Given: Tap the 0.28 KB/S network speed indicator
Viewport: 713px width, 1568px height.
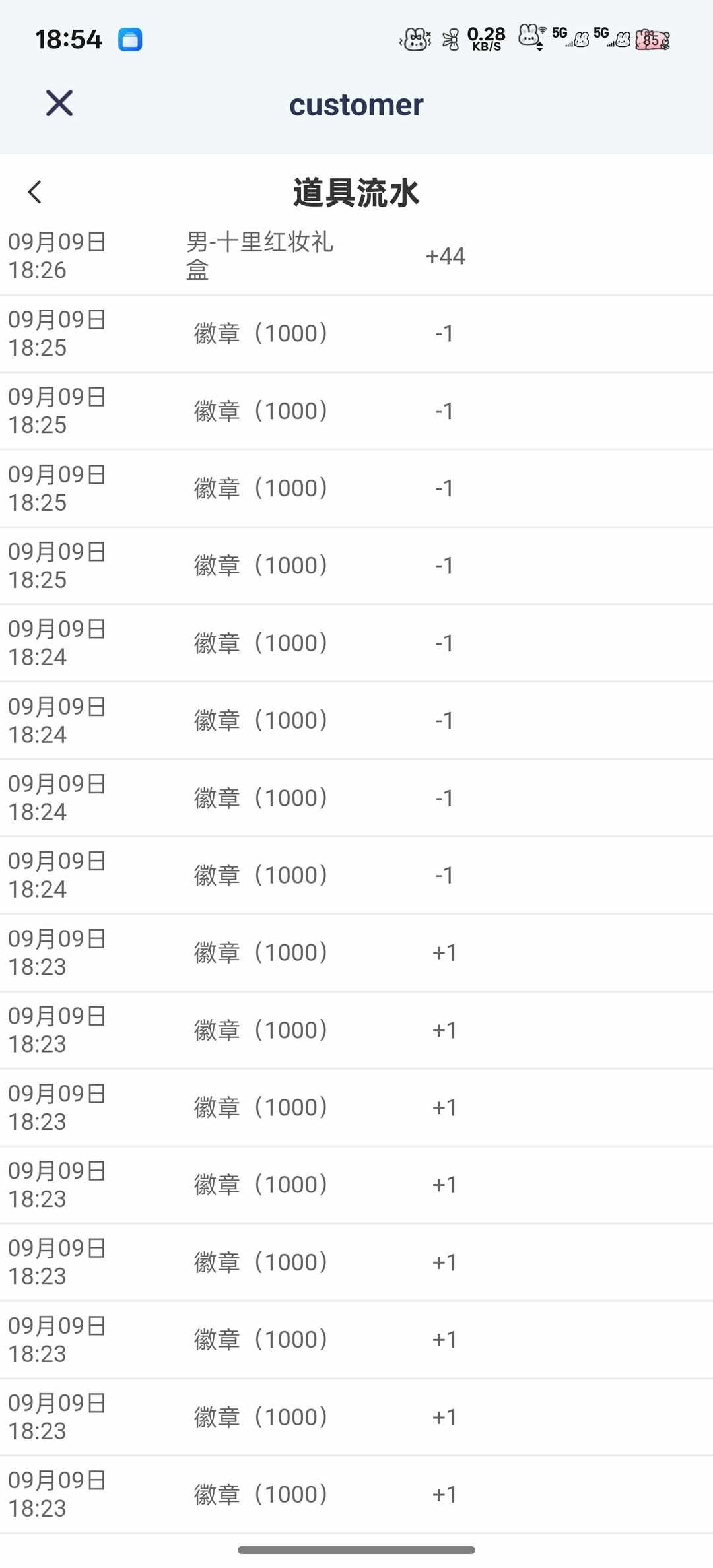Looking at the screenshot, I should click(x=486, y=39).
